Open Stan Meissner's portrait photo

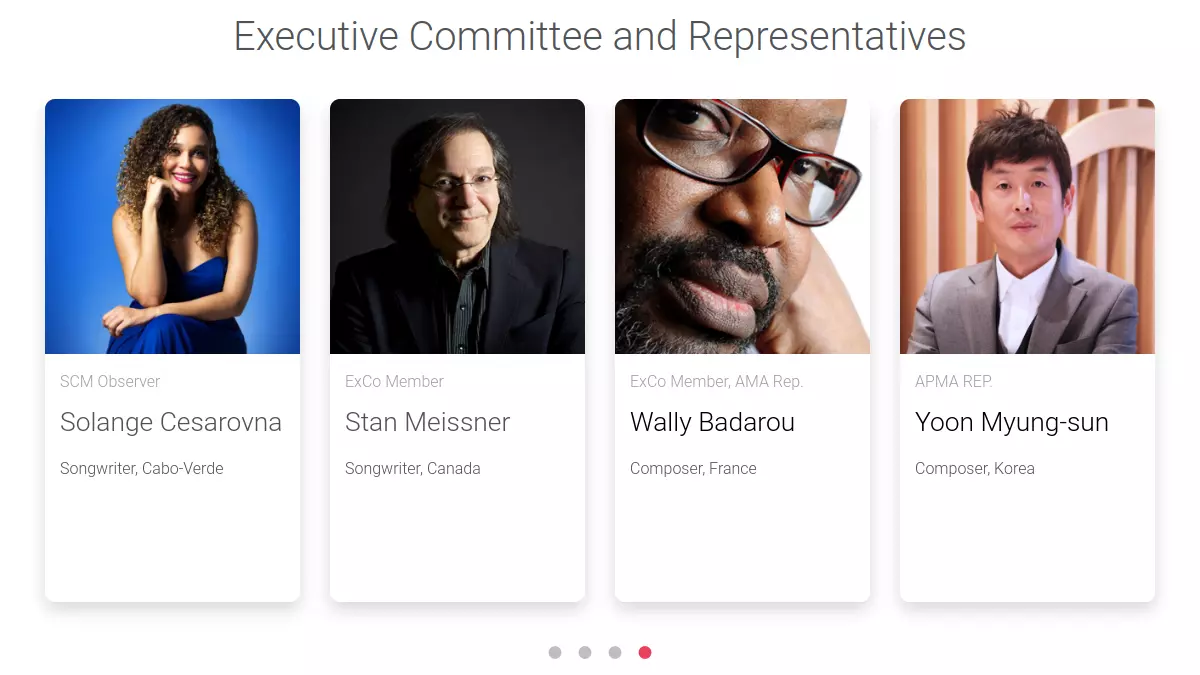point(457,226)
